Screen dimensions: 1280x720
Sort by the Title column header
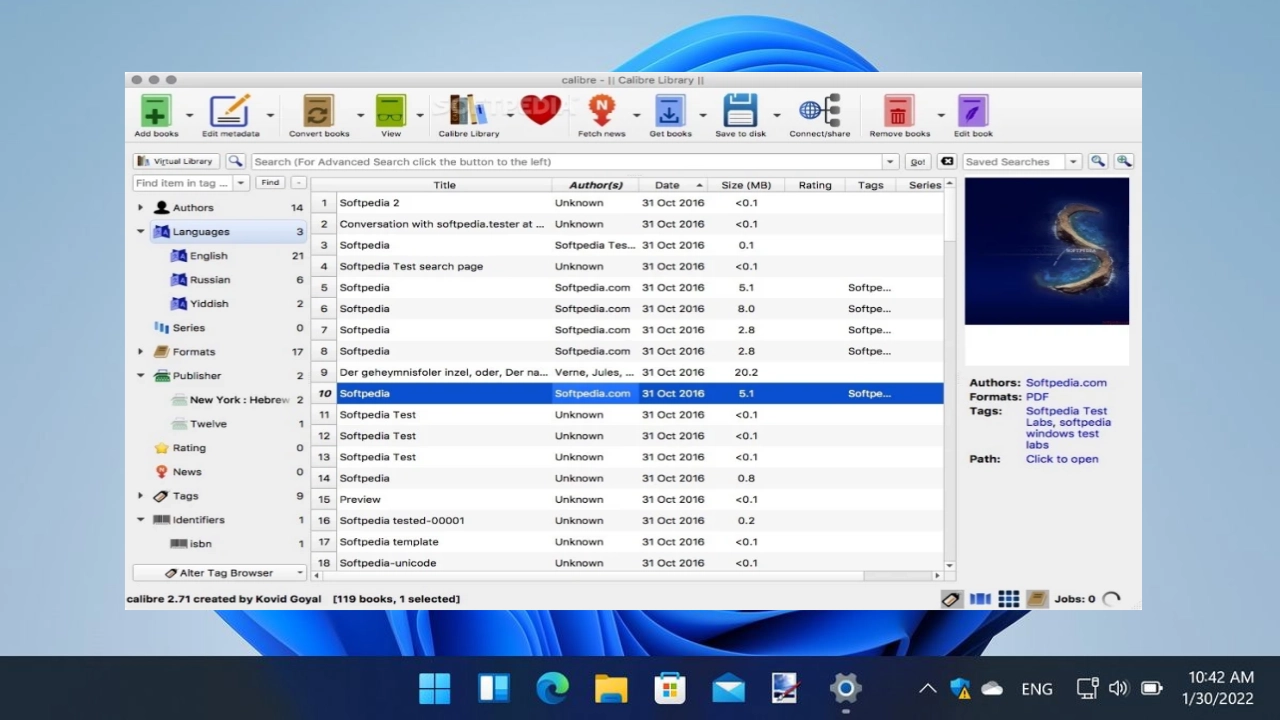tap(444, 185)
